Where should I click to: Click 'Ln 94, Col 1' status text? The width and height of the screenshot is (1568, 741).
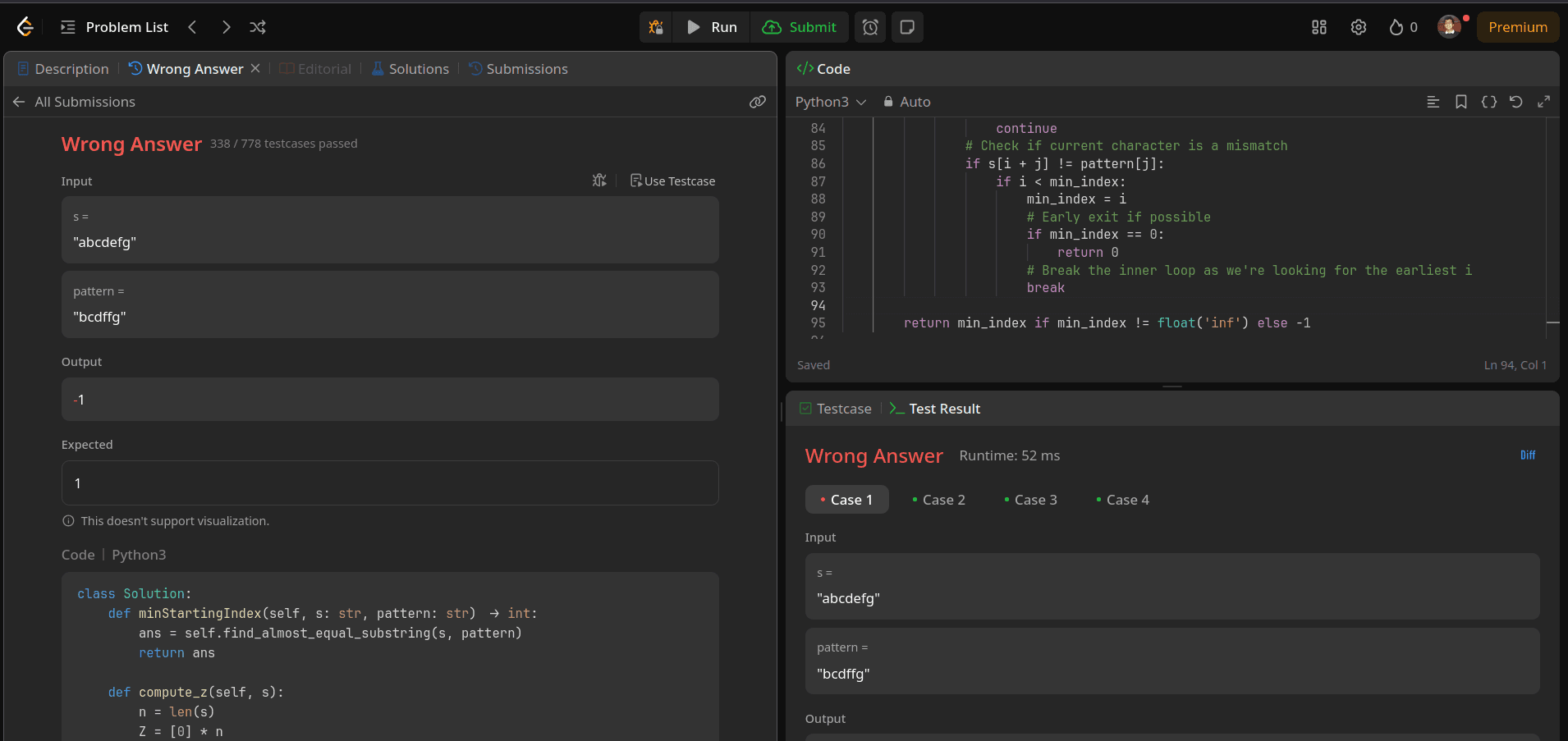click(1515, 365)
